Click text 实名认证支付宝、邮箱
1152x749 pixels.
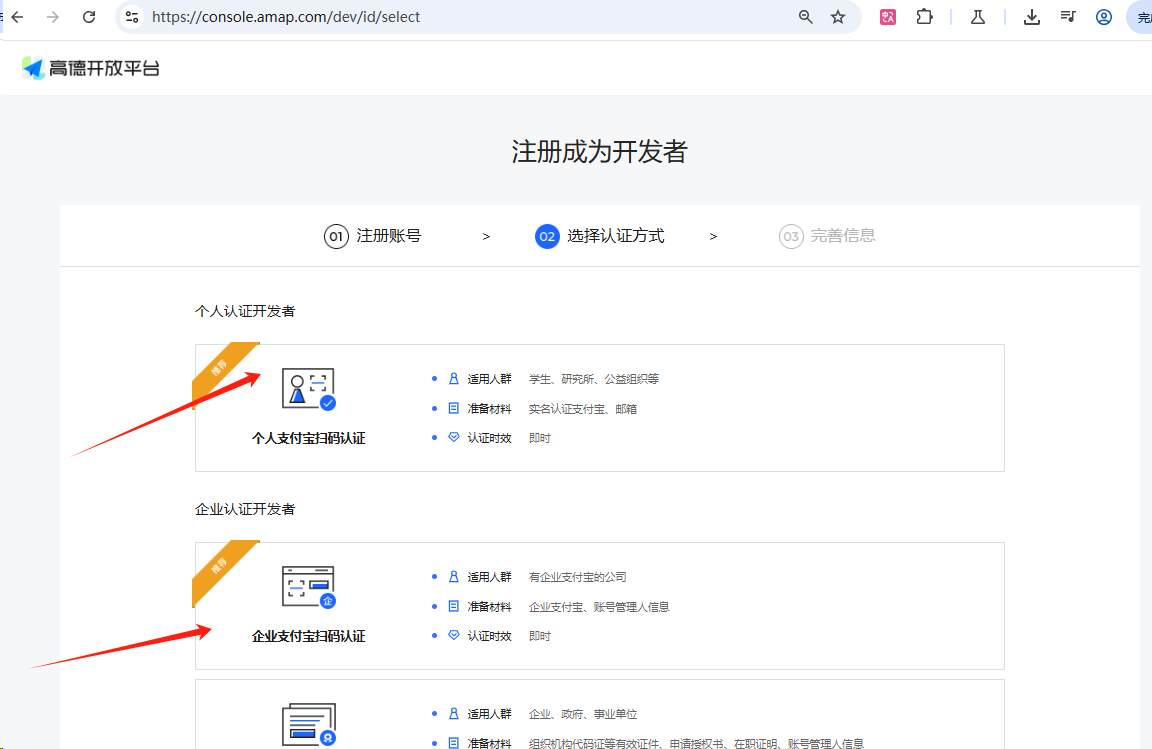coord(583,409)
